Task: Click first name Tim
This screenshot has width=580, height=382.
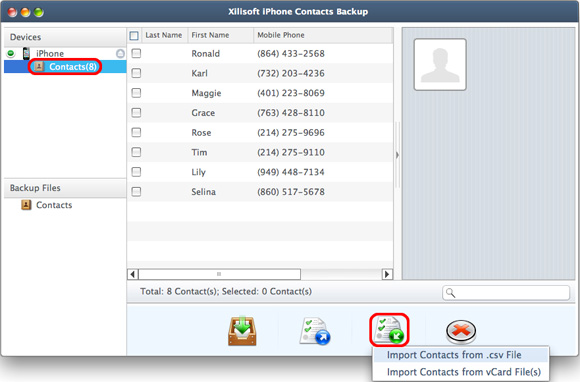Action: [199, 152]
